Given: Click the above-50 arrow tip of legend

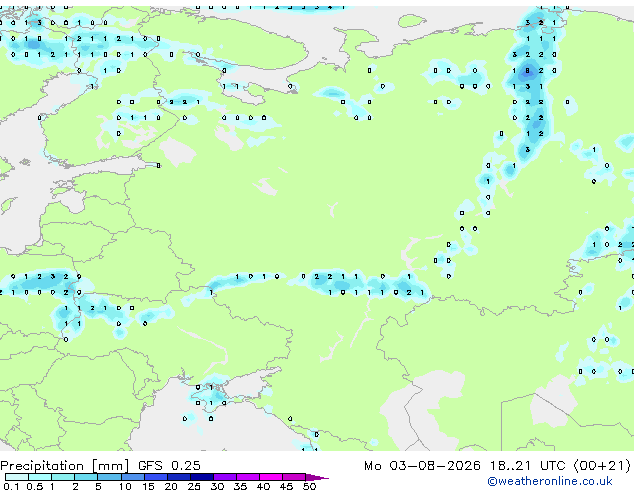Looking at the screenshot, I should coord(317,477).
